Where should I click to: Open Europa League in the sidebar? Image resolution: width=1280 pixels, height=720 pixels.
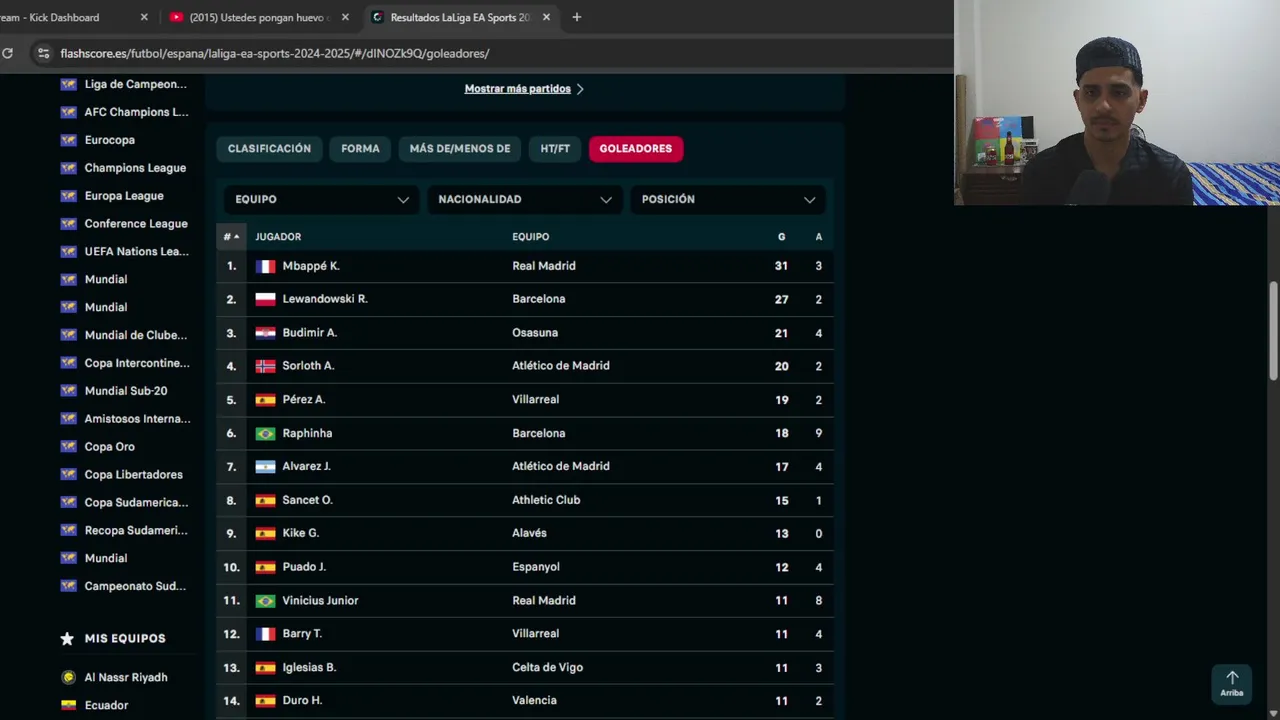tap(124, 196)
